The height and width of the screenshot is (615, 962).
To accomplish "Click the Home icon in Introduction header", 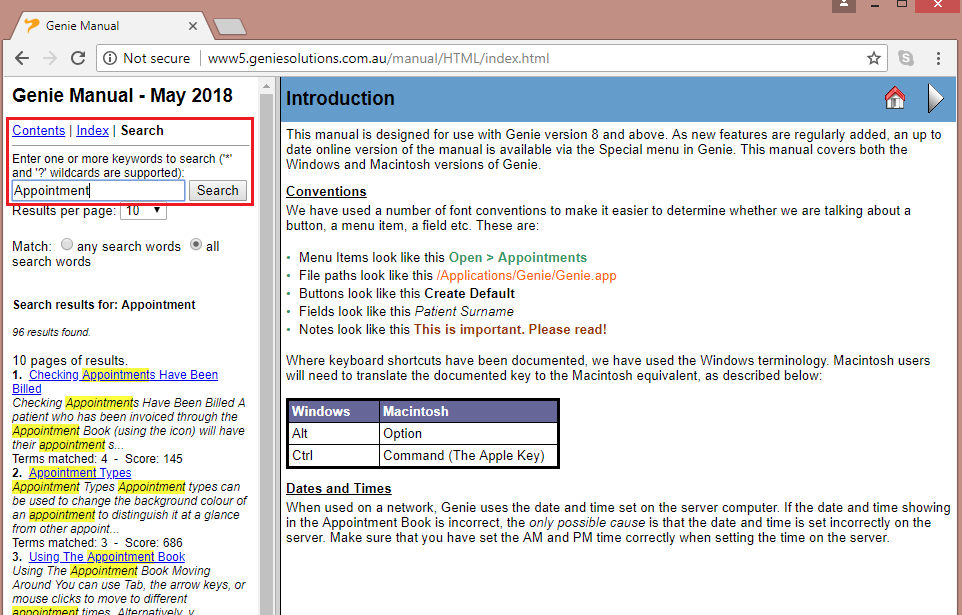I will point(895,98).
